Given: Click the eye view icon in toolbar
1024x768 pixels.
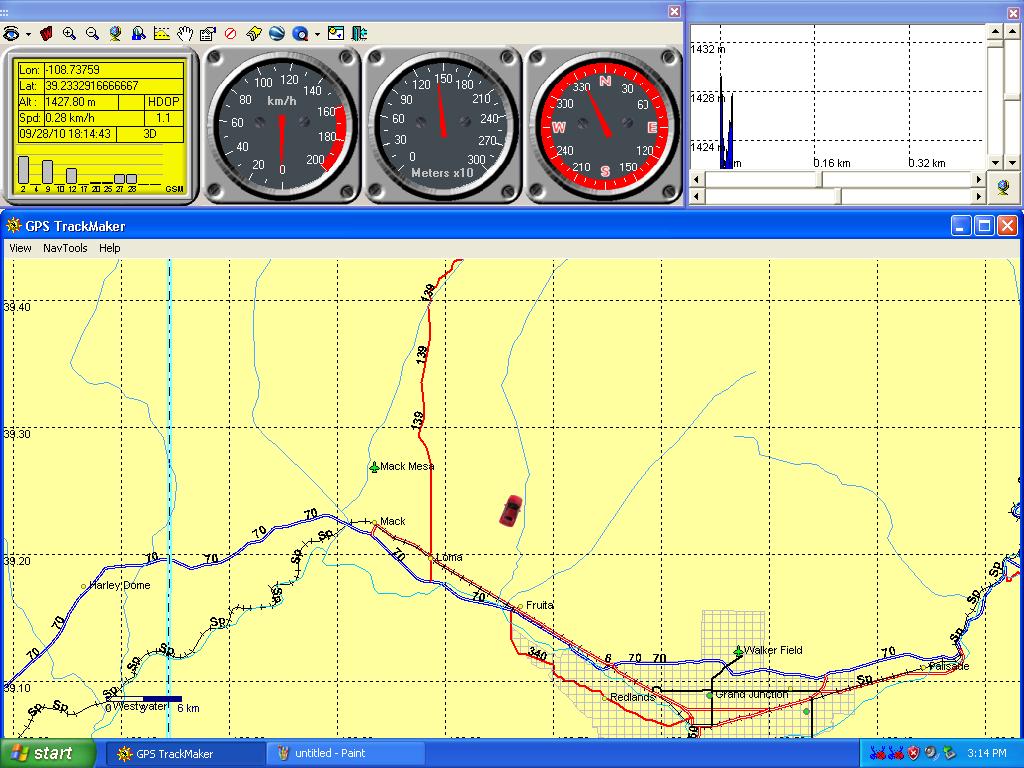Looking at the screenshot, I should [x=11, y=34].
